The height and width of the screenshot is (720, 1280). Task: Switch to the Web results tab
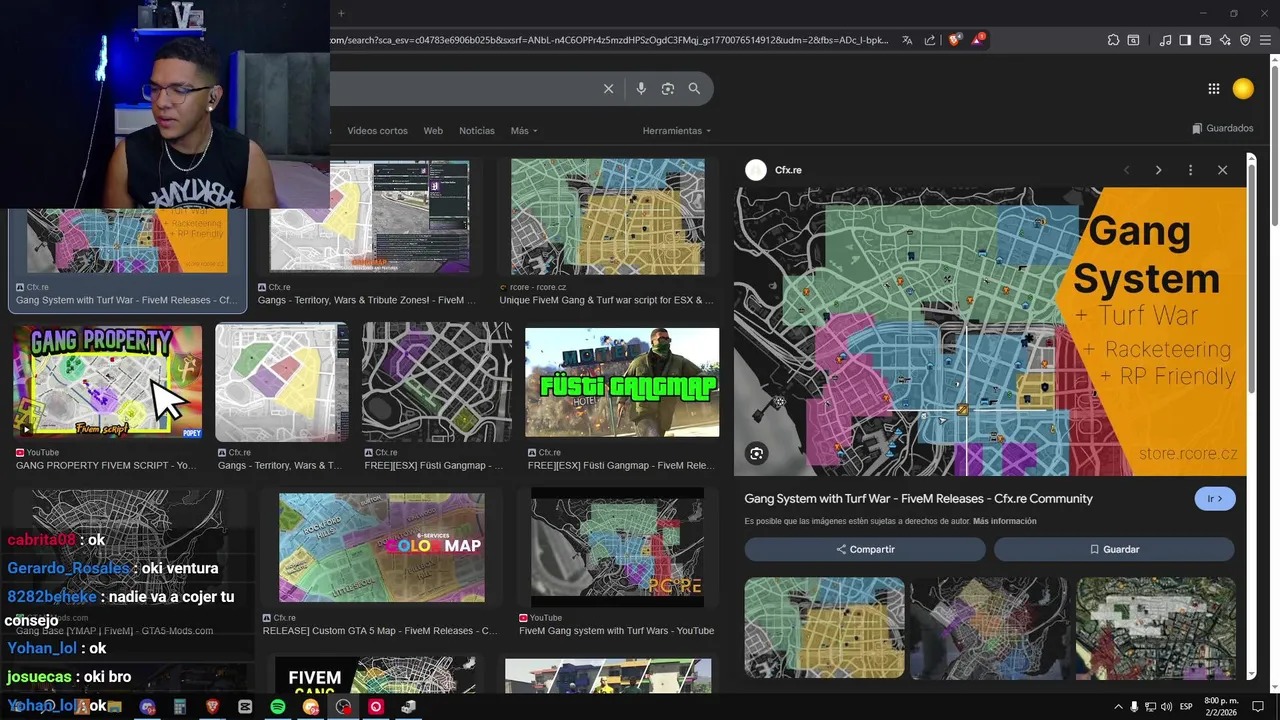point(433,131)
